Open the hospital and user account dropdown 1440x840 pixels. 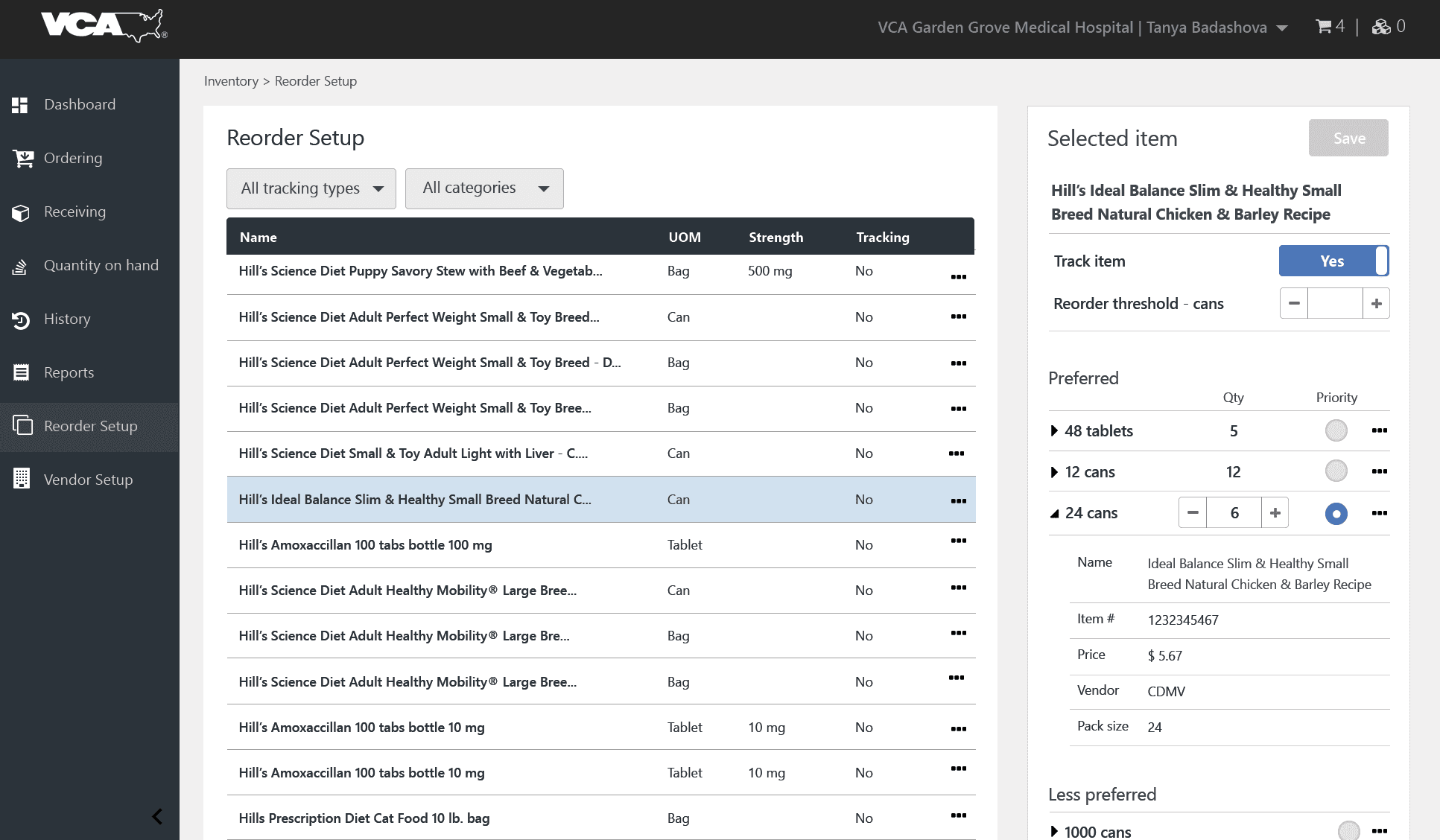pos(1082,28)
